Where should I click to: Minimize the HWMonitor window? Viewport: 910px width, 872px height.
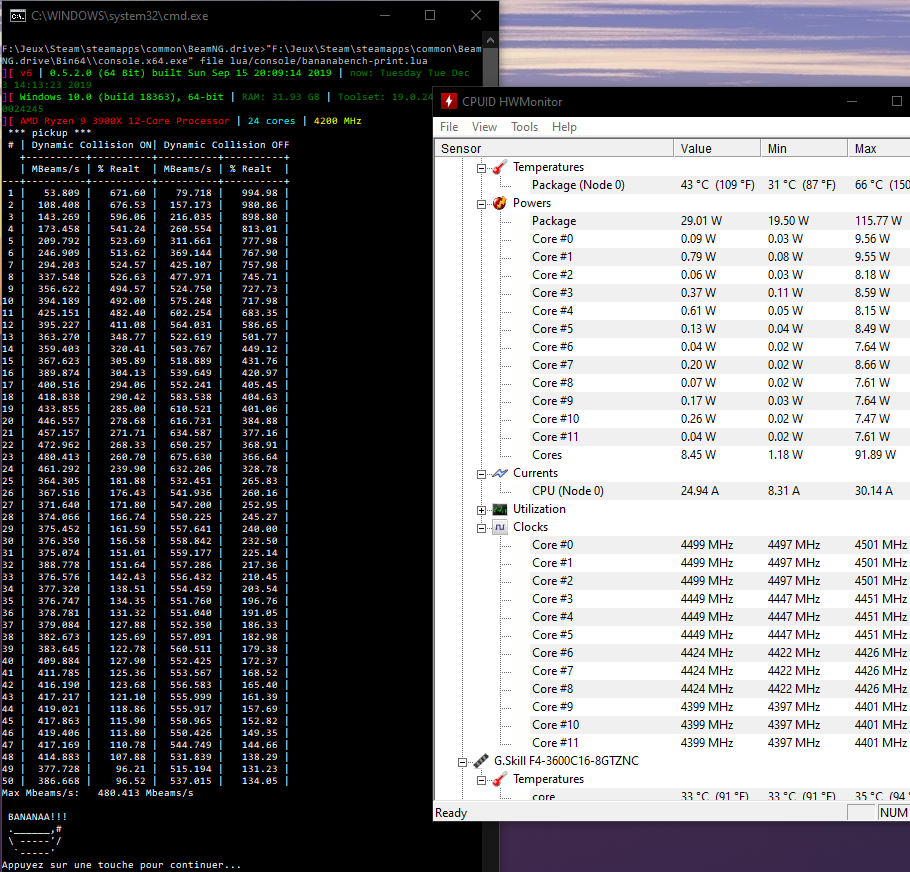(x=851, y=102)
